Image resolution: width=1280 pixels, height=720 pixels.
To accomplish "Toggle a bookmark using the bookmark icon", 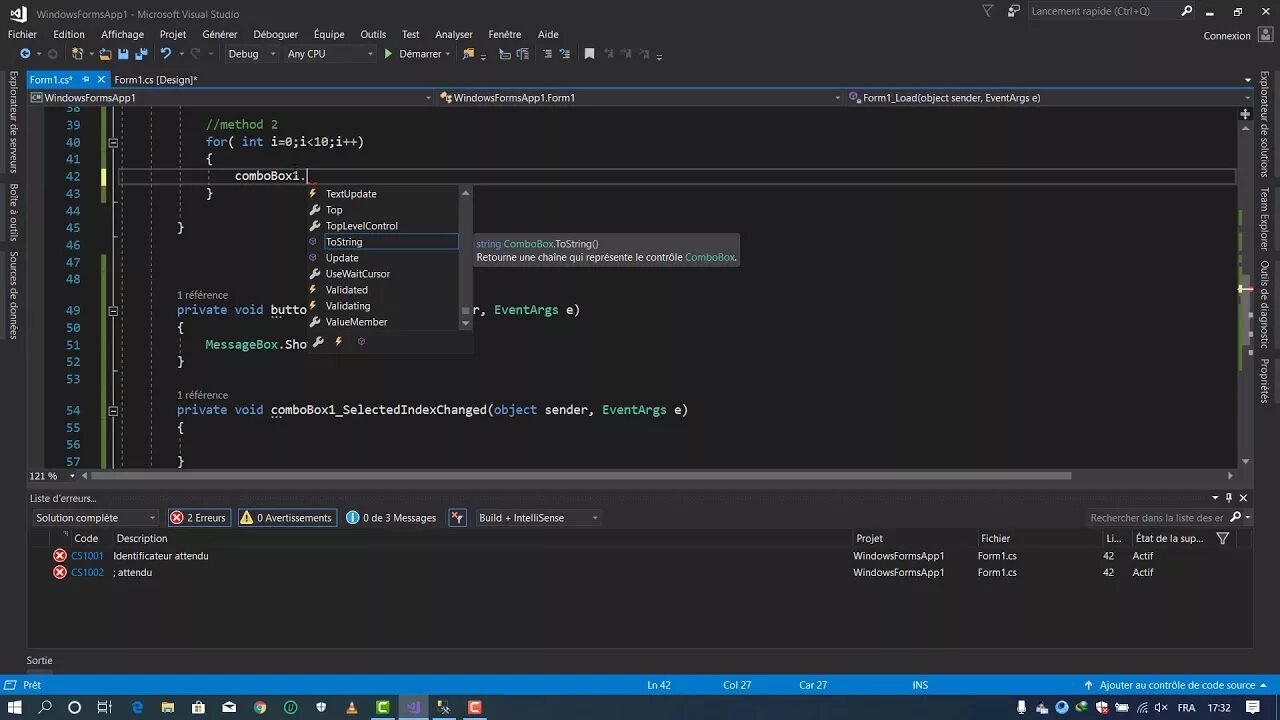I will pos(588,54).
